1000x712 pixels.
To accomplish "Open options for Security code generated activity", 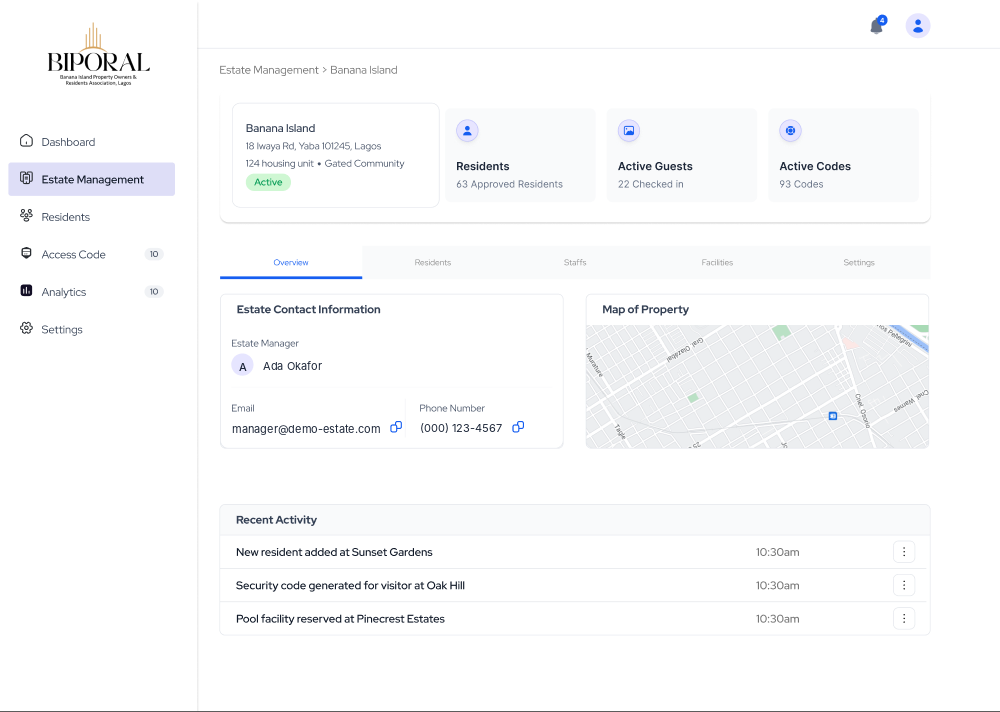I will [904, 585].
